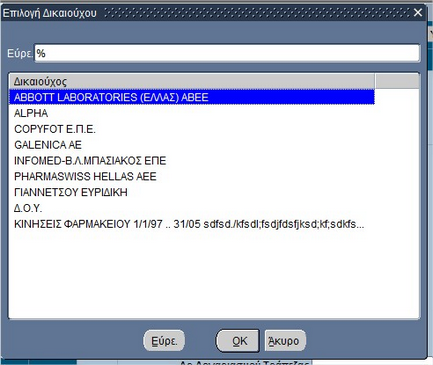
Task: Pick the Δ.Ο.Υ. list entry
Action: 192,208
